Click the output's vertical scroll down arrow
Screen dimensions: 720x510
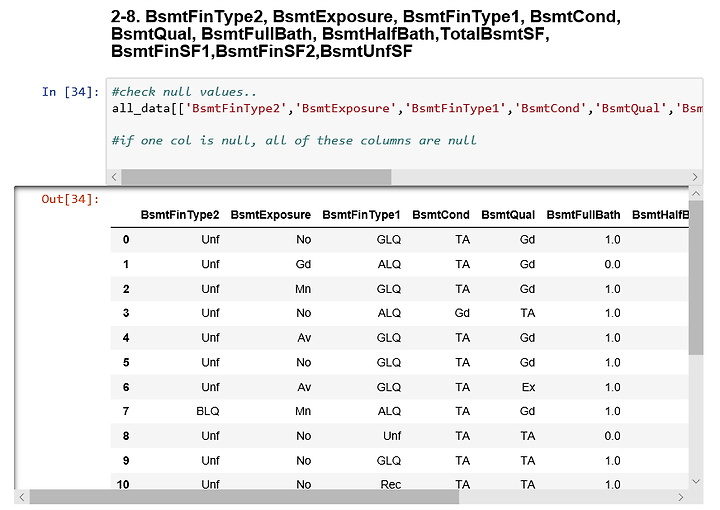(x=696, y=482)
